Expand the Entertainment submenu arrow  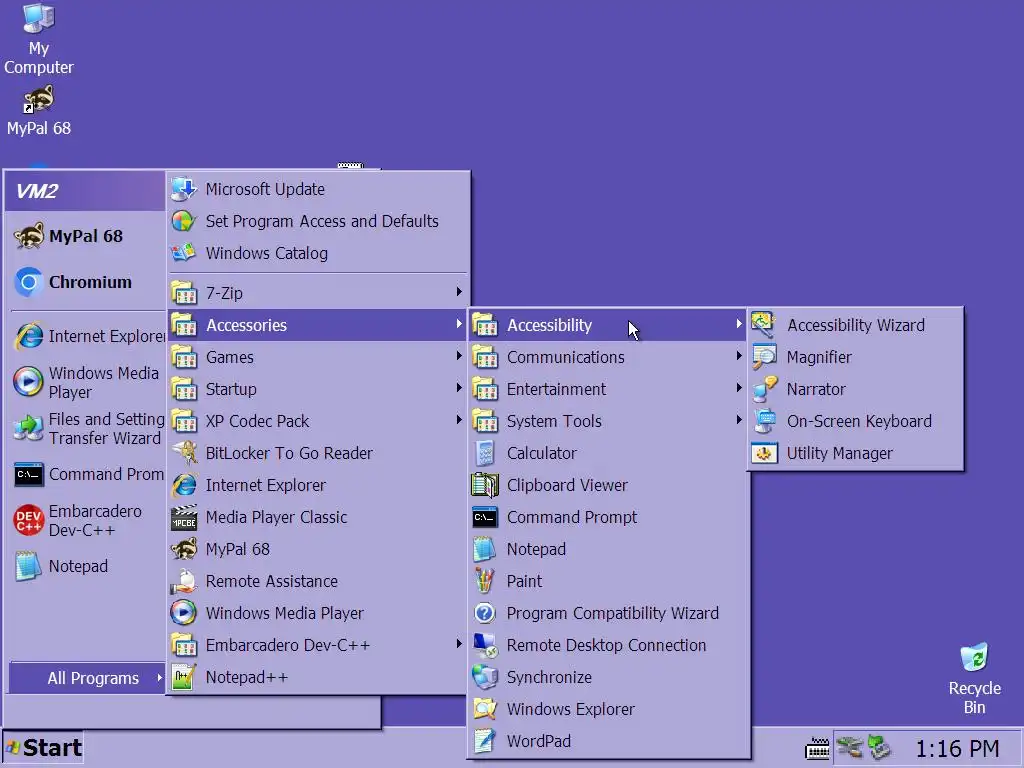739,388
